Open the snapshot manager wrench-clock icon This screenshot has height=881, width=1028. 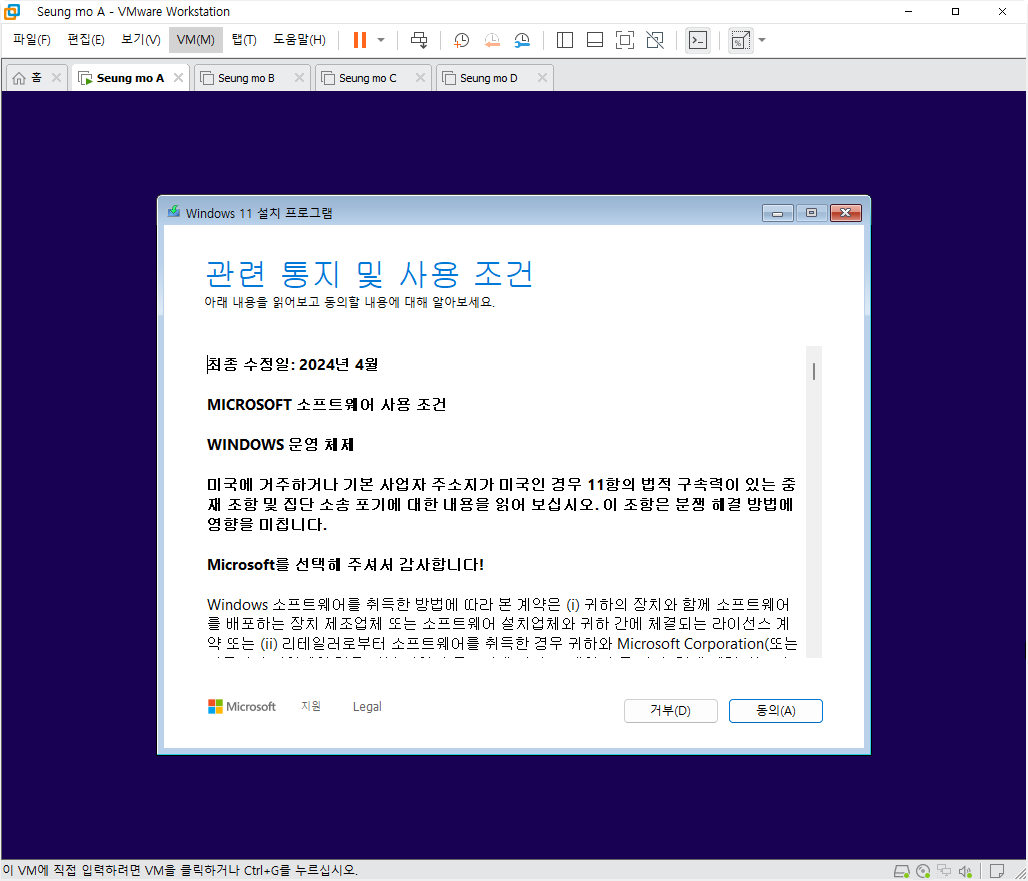(522, 40)
